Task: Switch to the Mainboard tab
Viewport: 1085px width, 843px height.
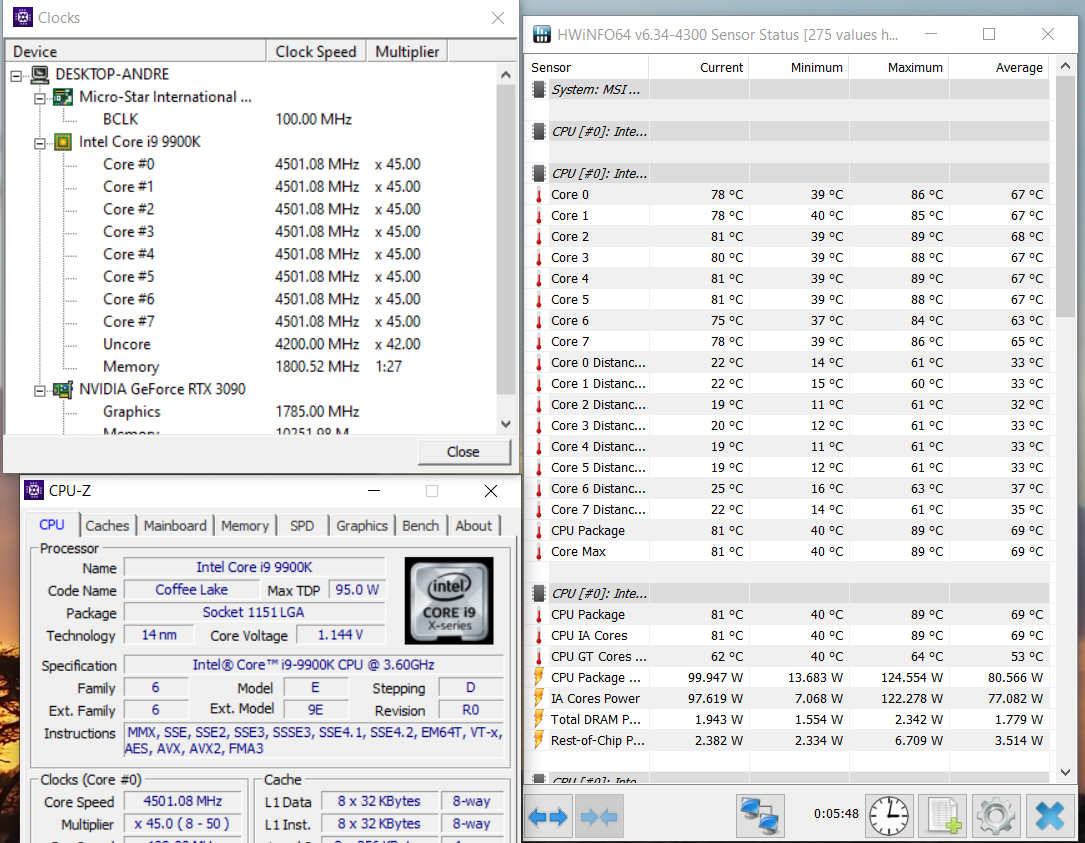Action: tap(175, 526)
